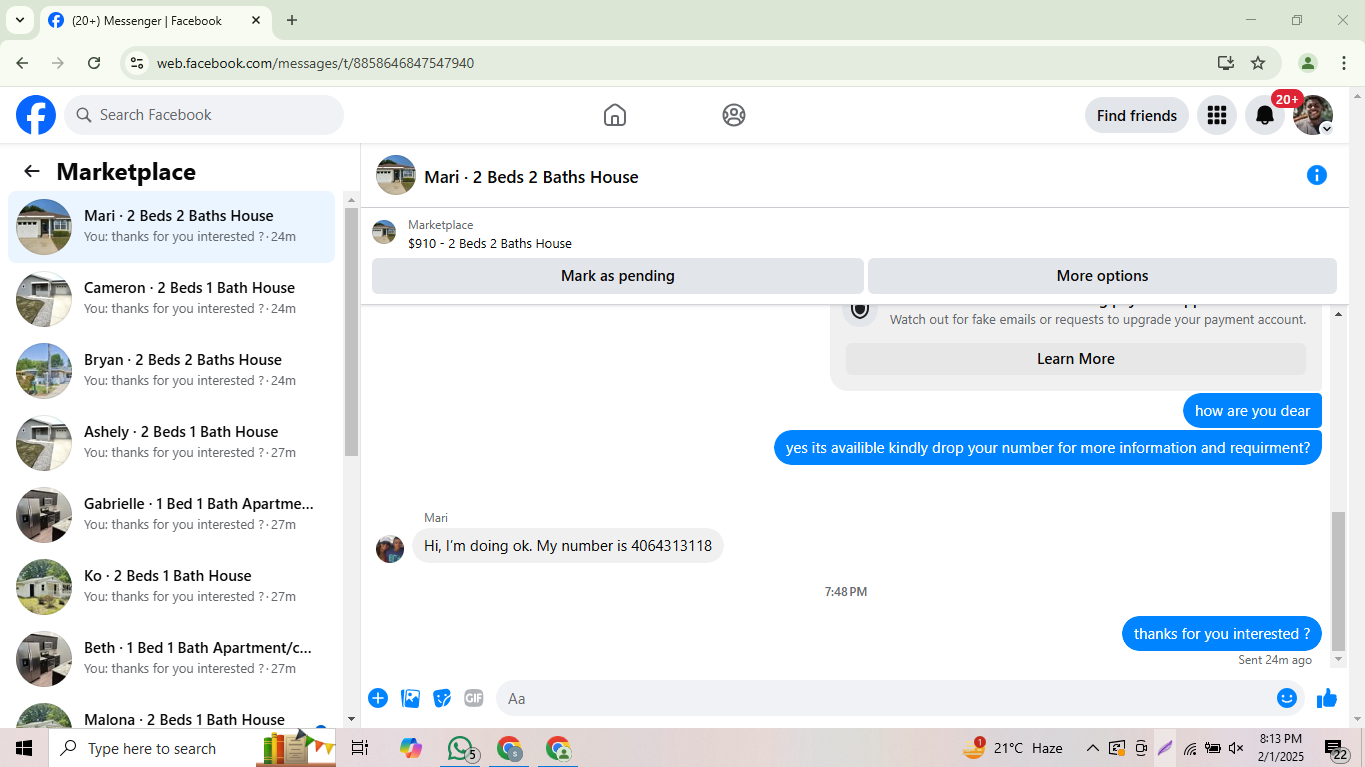Open the Home icon in top navigation
1365x767 pixels.
click(615, 115)
